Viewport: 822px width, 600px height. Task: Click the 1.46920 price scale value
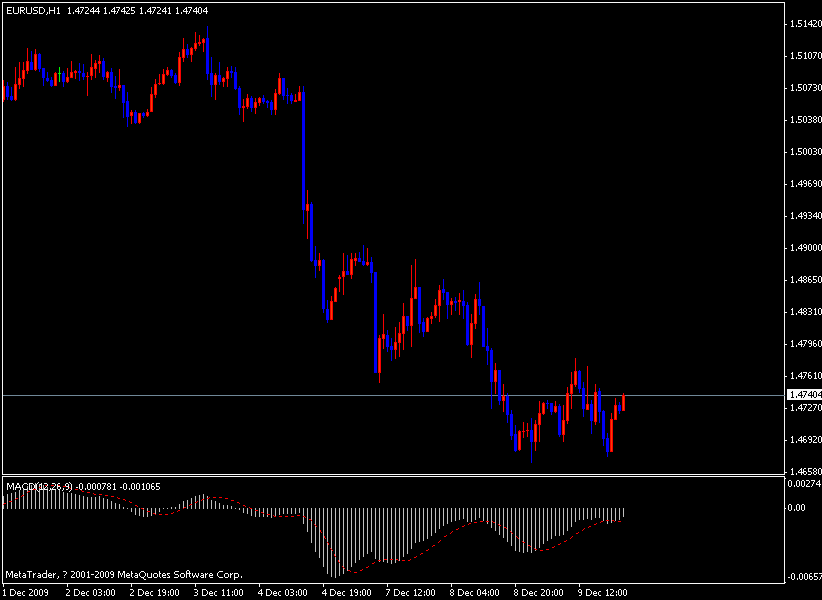coord(805,440)
